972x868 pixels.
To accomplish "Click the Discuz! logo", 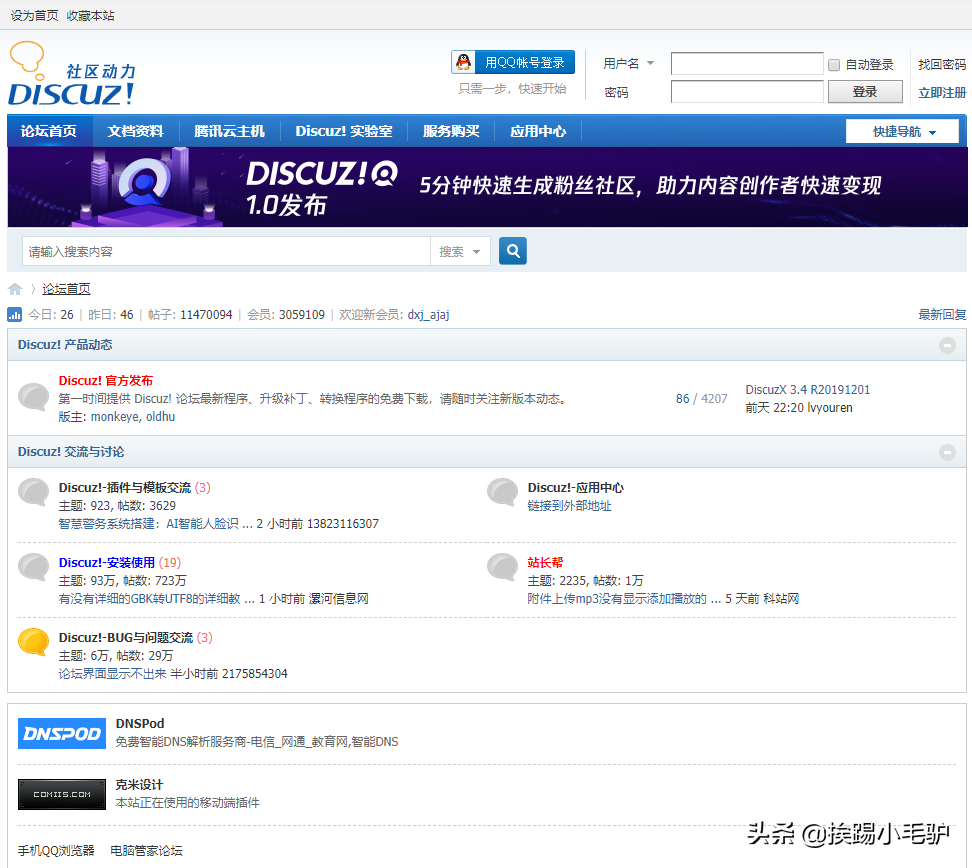I will coord(72,74).
